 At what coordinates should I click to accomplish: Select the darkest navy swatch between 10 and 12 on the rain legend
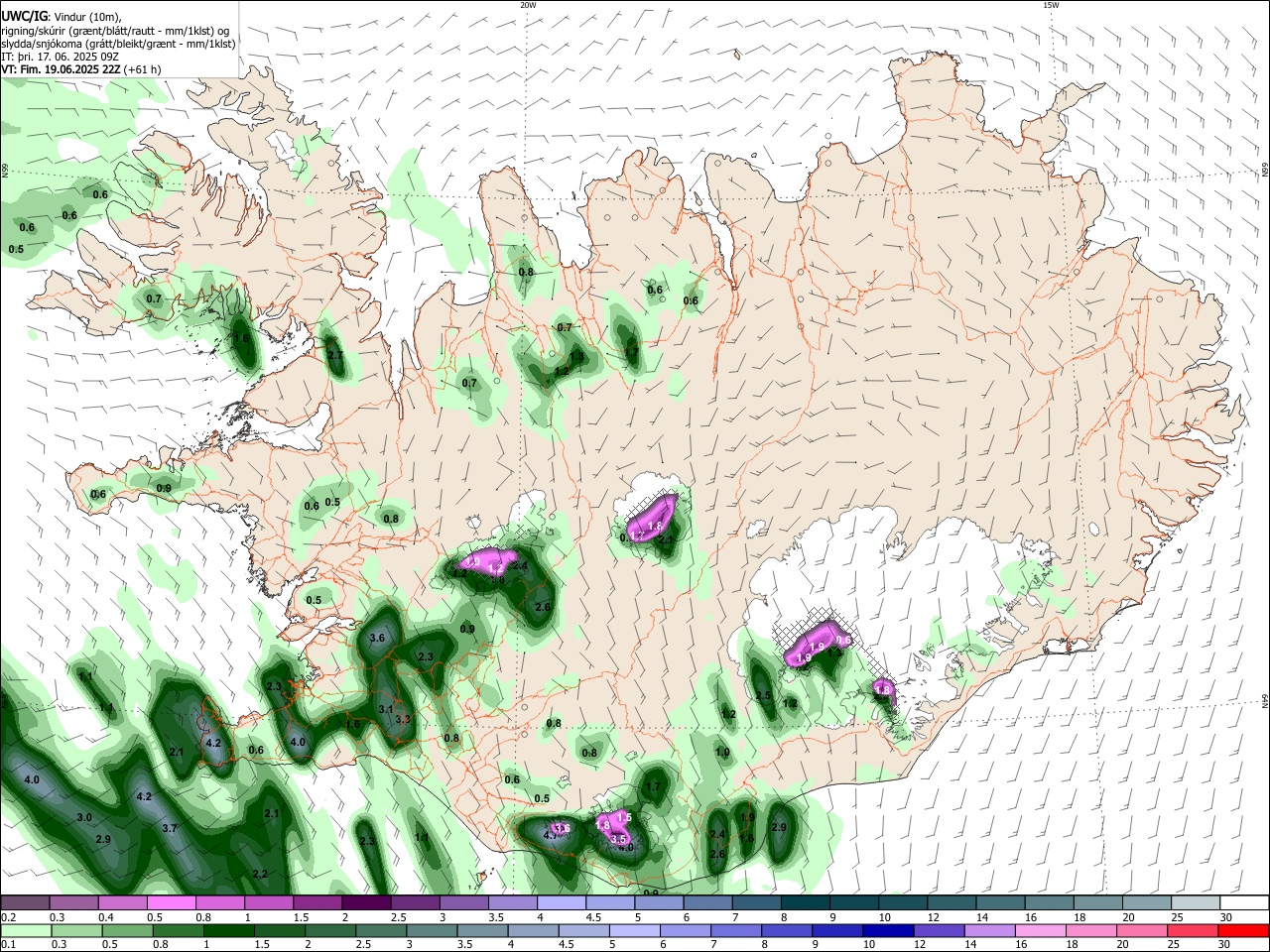coord(886,931)
